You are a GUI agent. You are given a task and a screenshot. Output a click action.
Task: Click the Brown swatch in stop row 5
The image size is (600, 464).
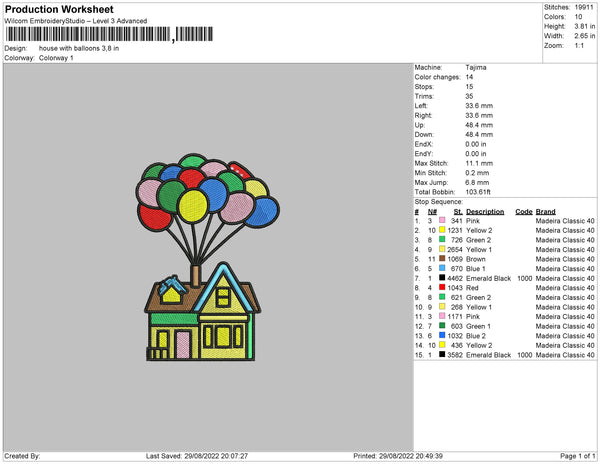tap(442, 259)
